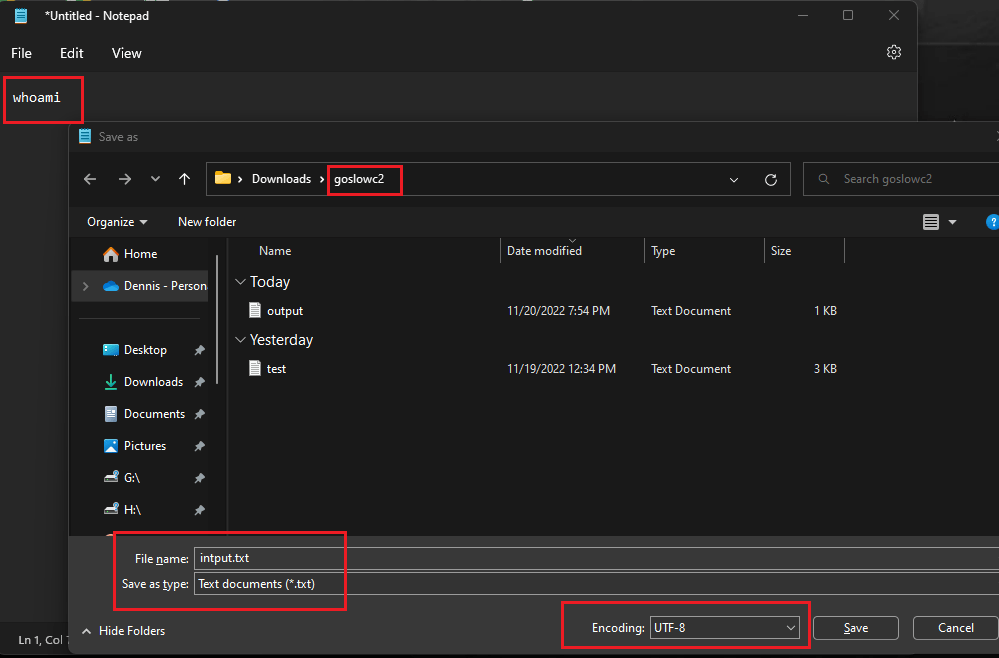Image resolution: width=999 pixels, height=658 pixels.
Task: Open the File menu in Notepad
Action: tap(21, 53)
